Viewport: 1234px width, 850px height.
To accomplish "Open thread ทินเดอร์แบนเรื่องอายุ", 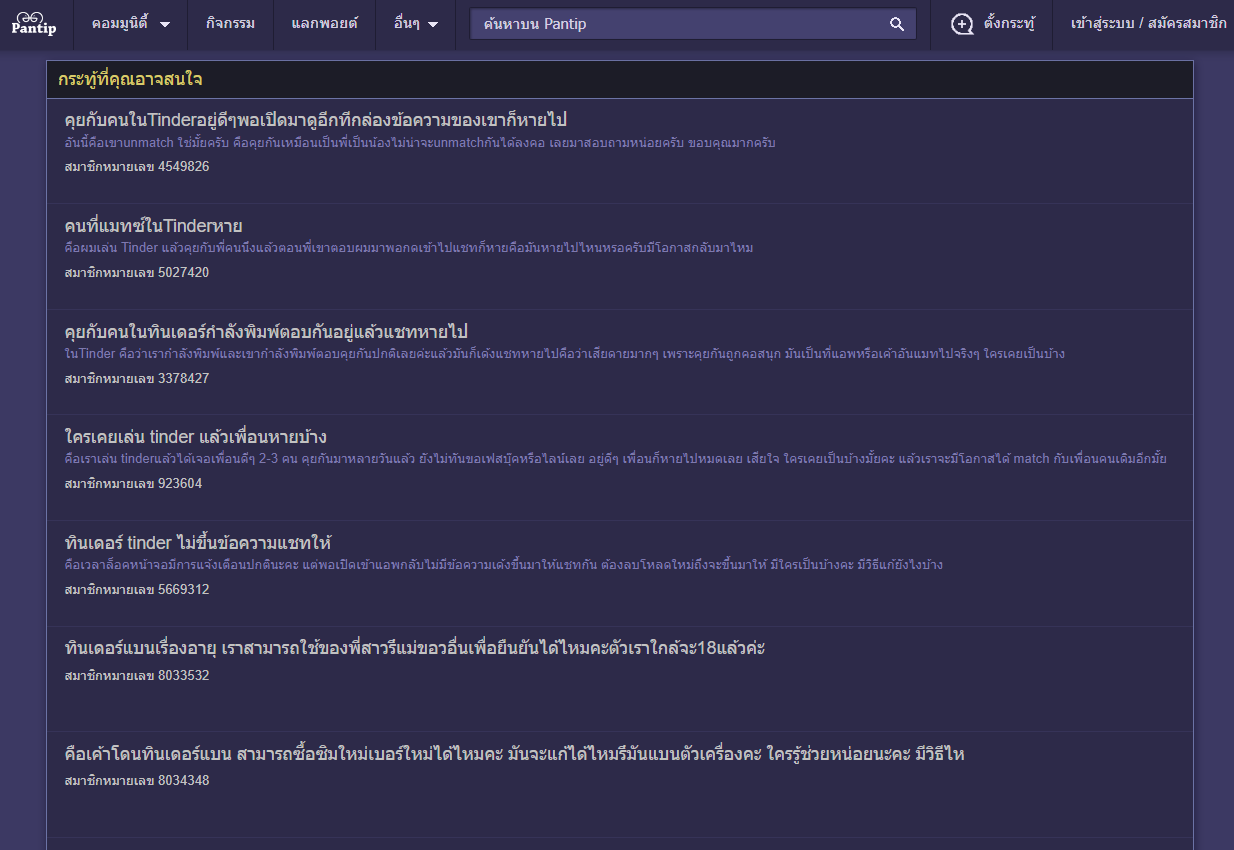I will point(414,648).
